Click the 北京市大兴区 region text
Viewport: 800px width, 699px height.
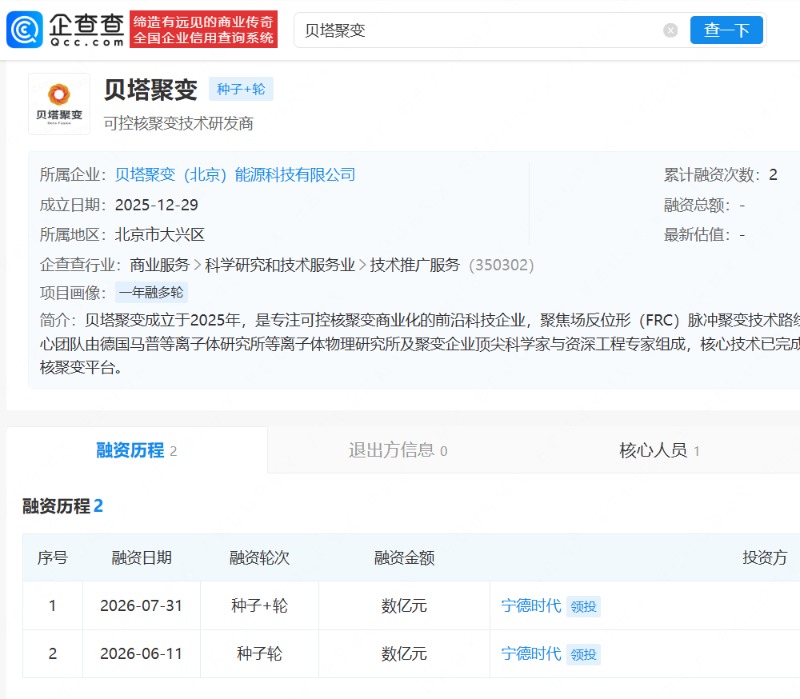pos(159,235)
